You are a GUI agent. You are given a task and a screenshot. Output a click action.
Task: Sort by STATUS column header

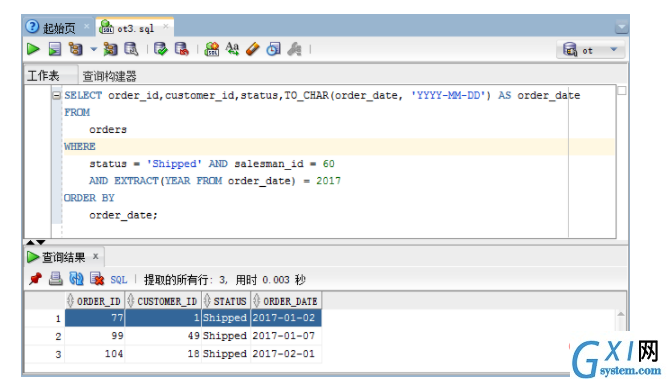click(x=226, y=301)
